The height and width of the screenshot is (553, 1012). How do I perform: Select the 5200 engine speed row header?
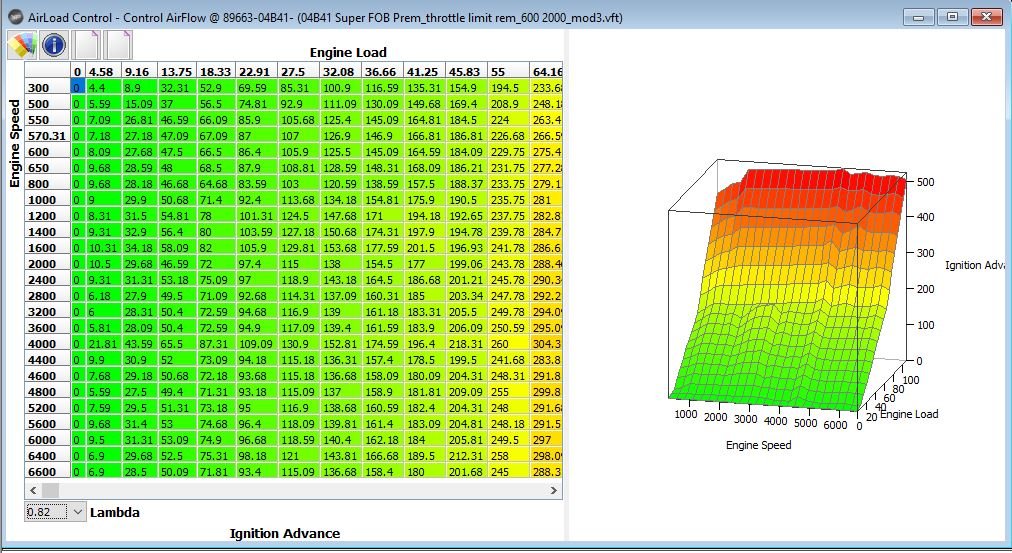(47, 407)
